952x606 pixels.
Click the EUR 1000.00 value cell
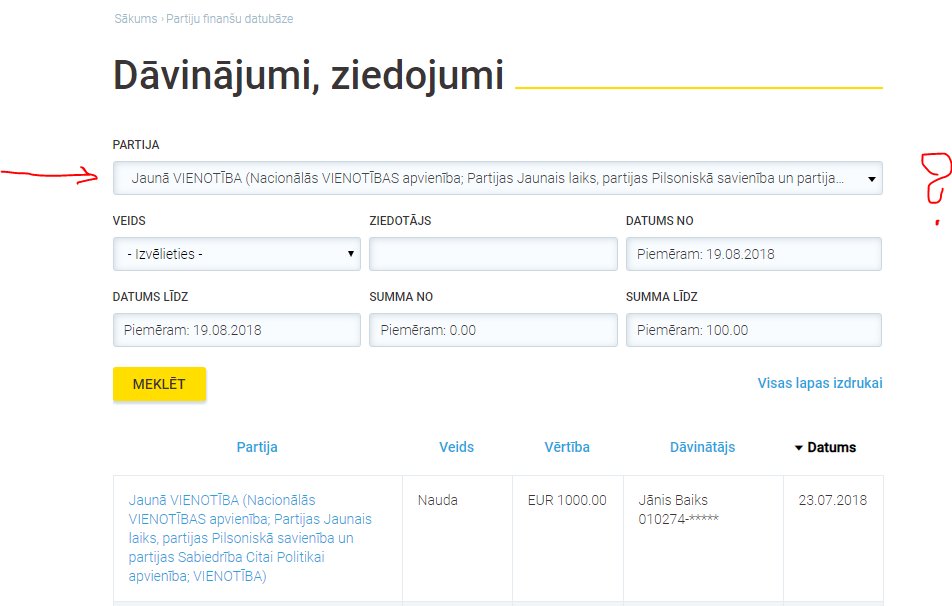point(566,500)
